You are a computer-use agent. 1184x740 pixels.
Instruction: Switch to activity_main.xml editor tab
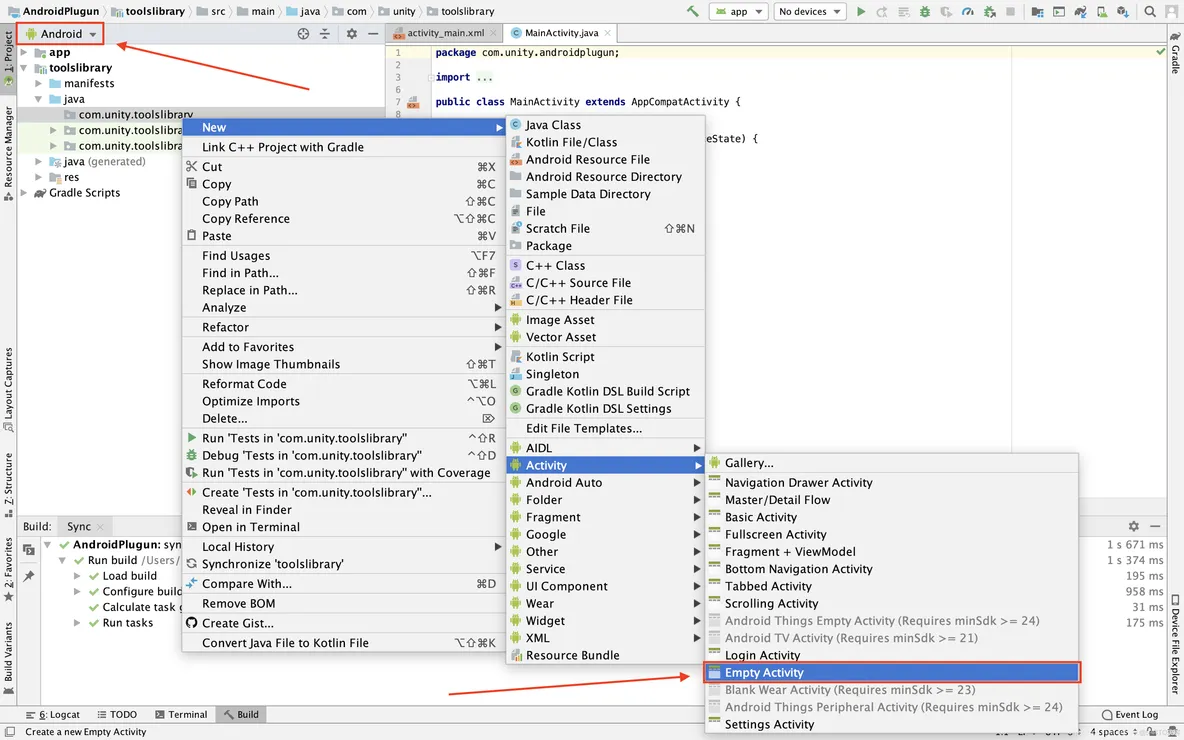point(446,33)
